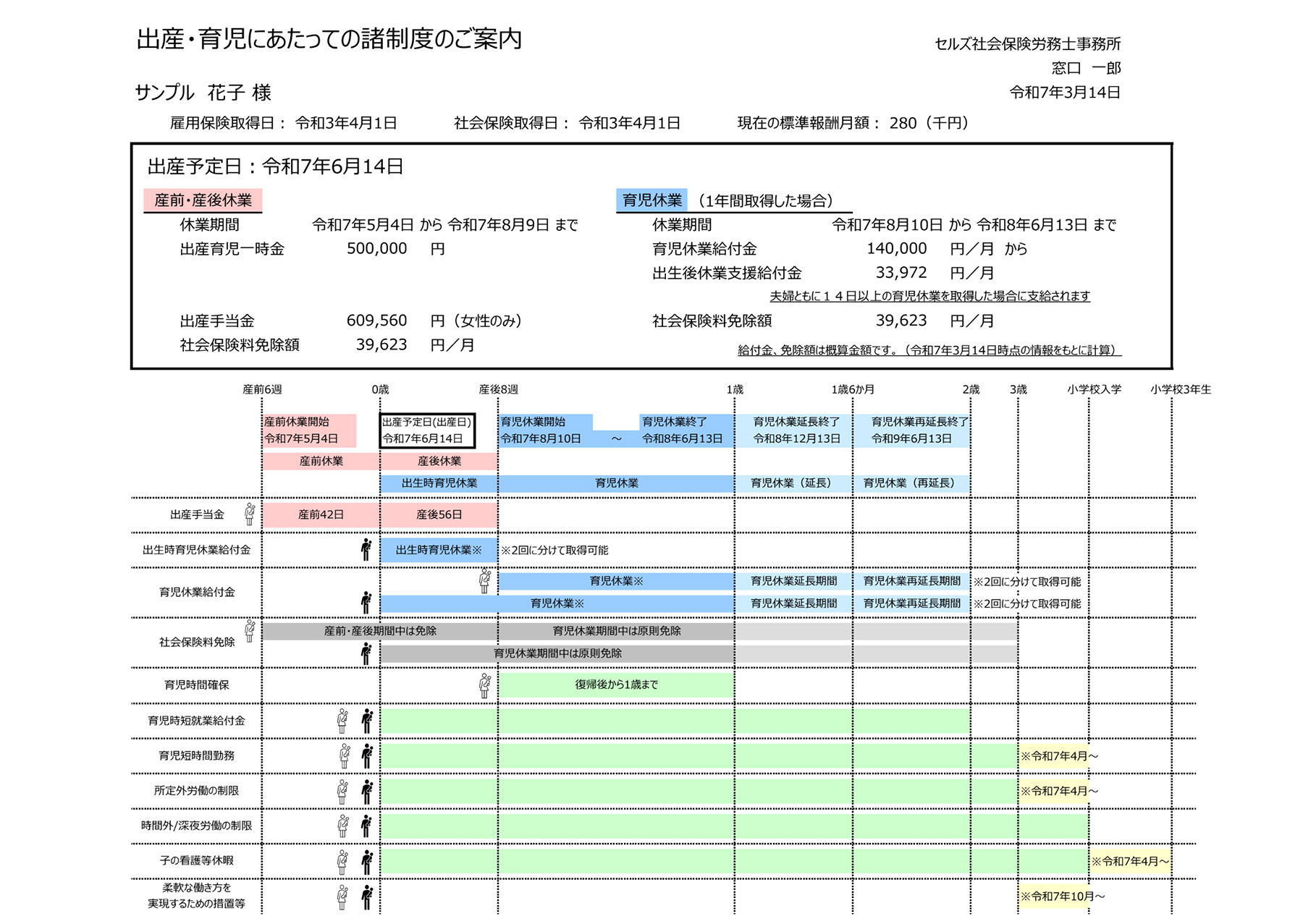Click the mother icon in the 所定外労働の制限 row

[x=342, y=792]
